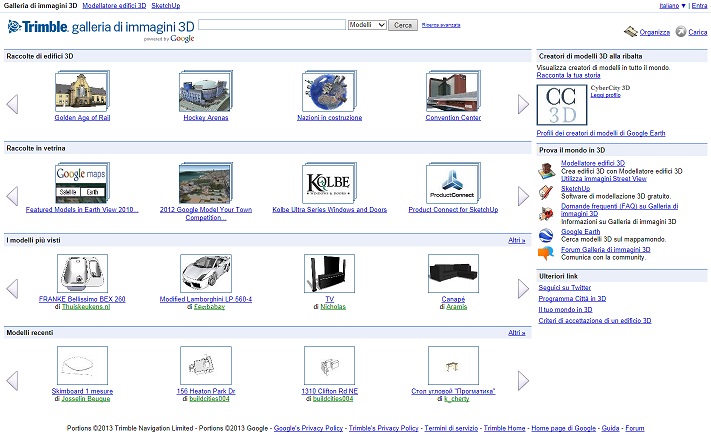Click Leggi profilo under CyberCity 3D
Image resolution: width=711 pixels, height=438 pixels.
pos(605,95)
